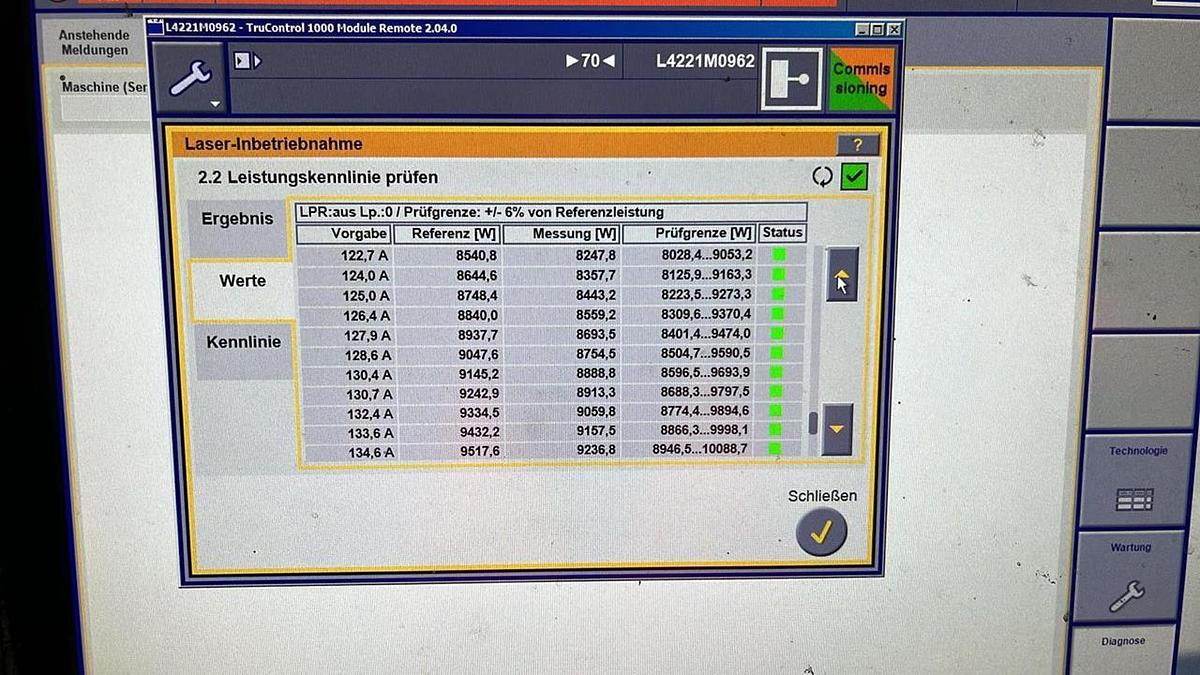Click the limit range 8028,4...9053,2
The width and height of the screenshot is (1200, 675).
click(x=707, y=255)
